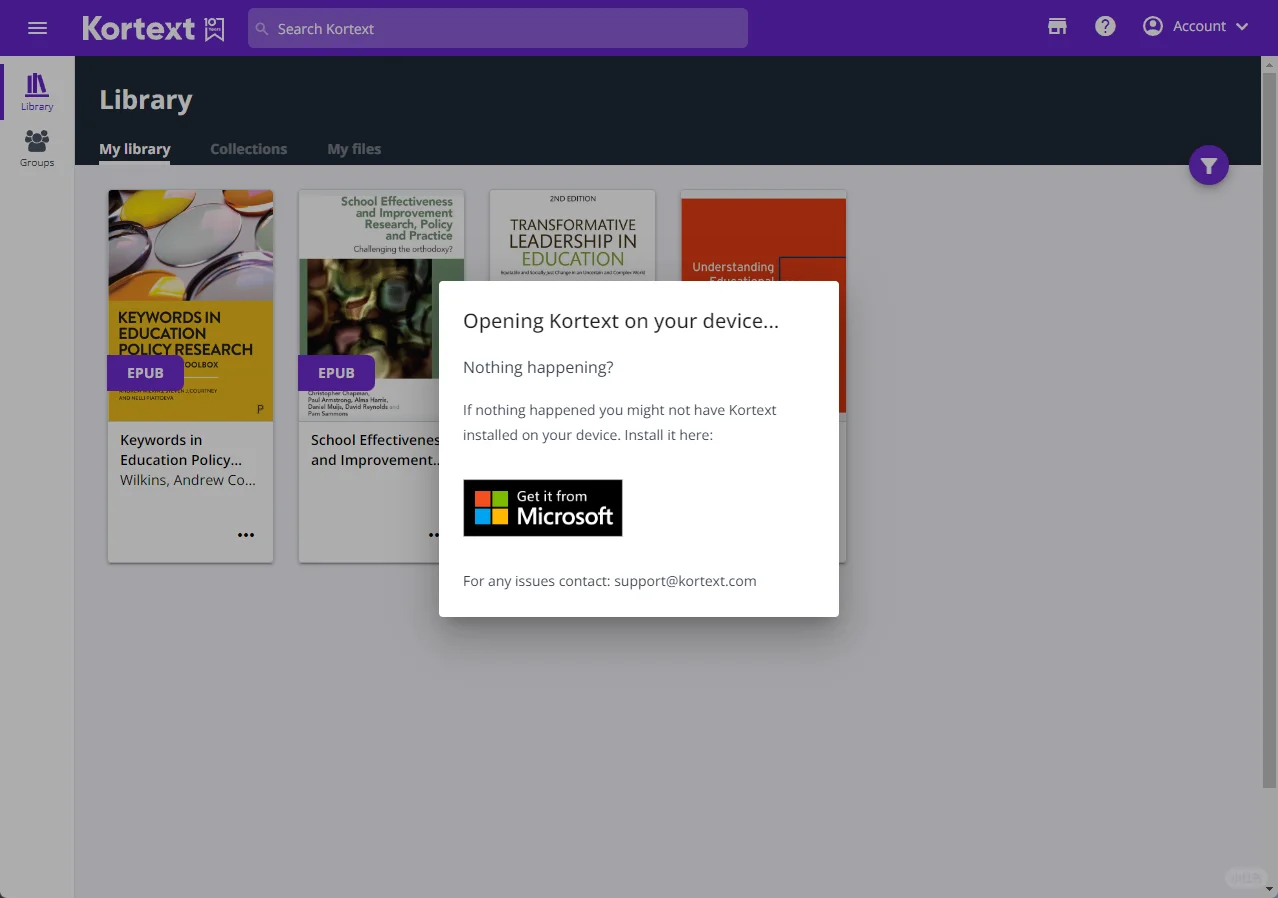The width and height of the screenshot is (1278, 898).
Task: Open Transformative Leadership in Education cover
Action: click(572, 235)
